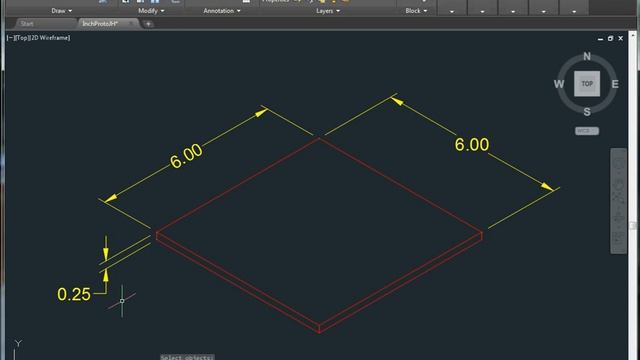This screenshot has width=640, height=360.
Task: Open a new drawing tab with plus
Action: 148,24
